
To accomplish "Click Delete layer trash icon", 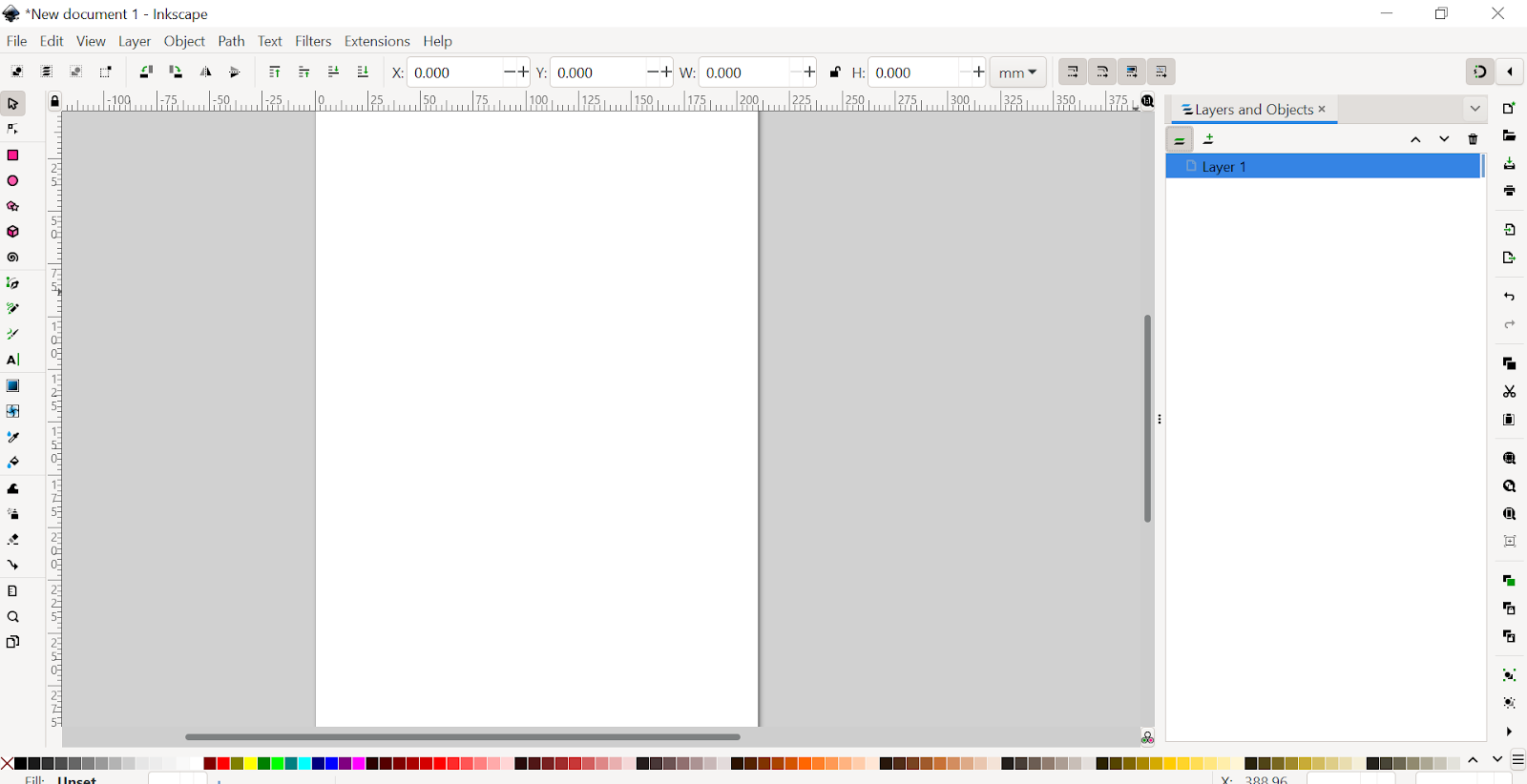I will [x=1473, y=139].
